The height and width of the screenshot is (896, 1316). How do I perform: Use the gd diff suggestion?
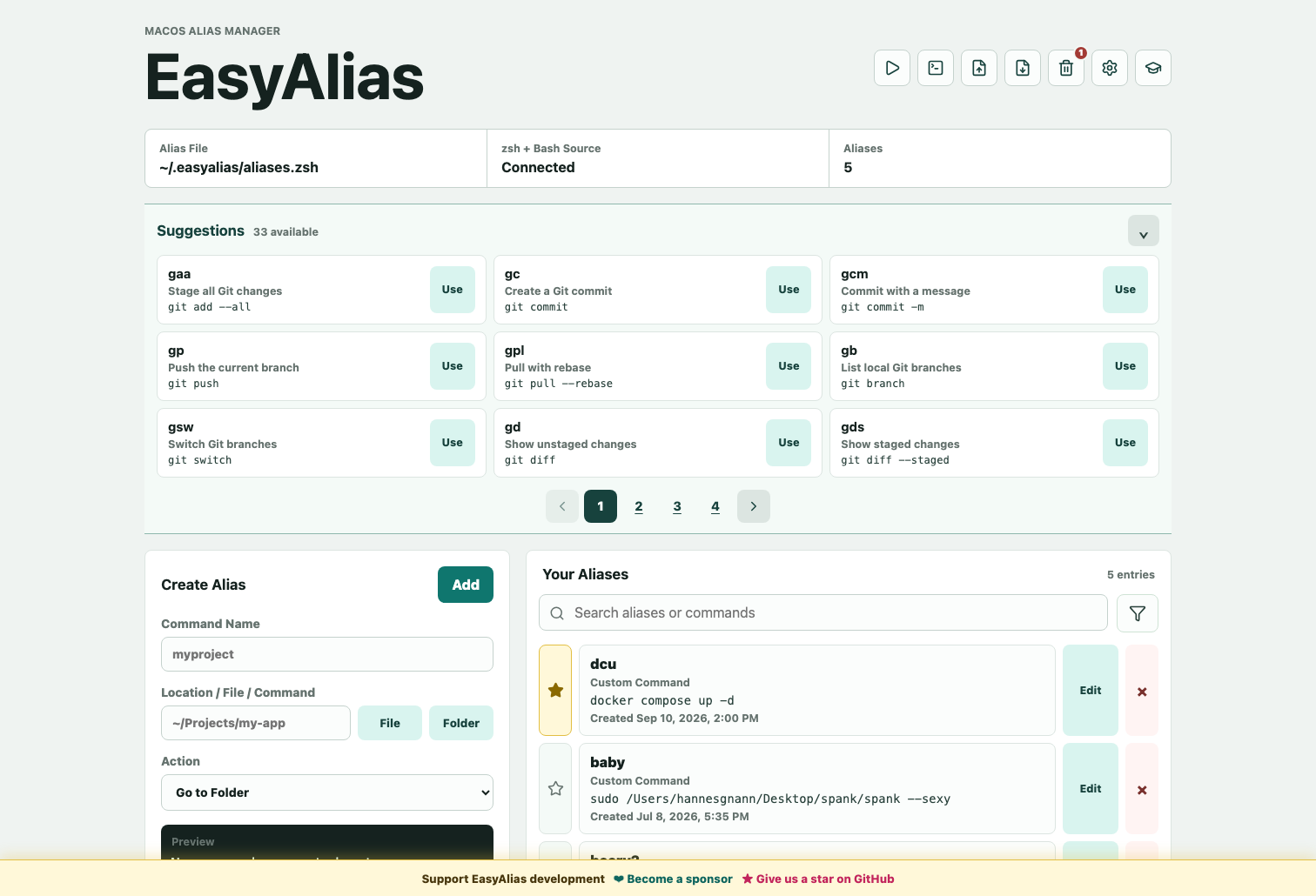(x=789, y=443)
